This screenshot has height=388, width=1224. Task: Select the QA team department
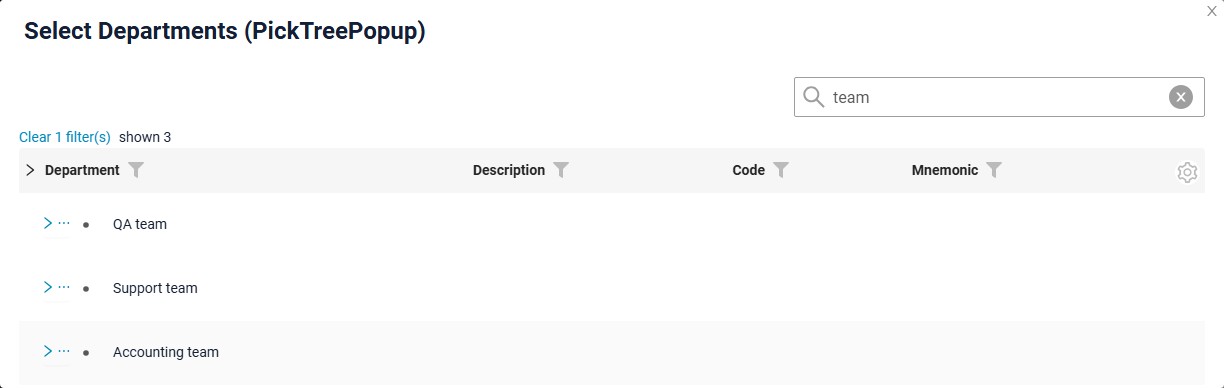(140, 224)
